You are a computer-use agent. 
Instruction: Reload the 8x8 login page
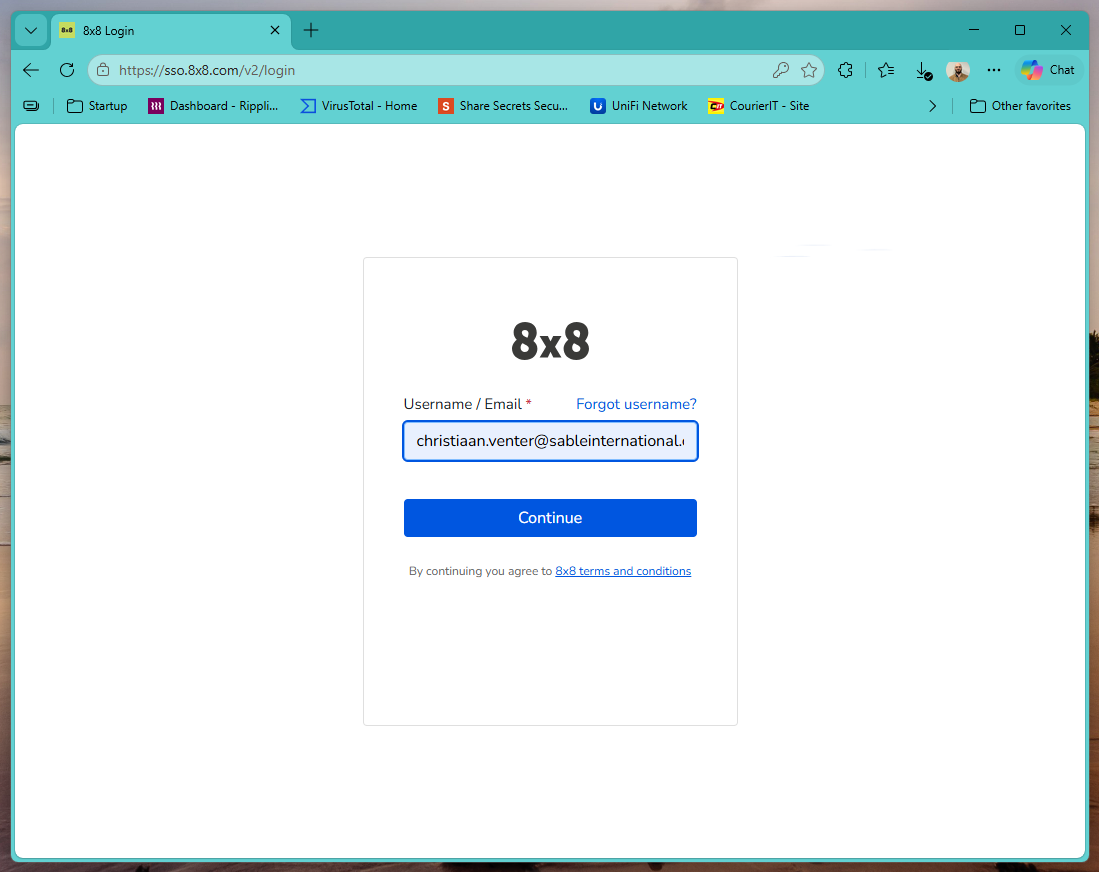[x=67, y=70]
